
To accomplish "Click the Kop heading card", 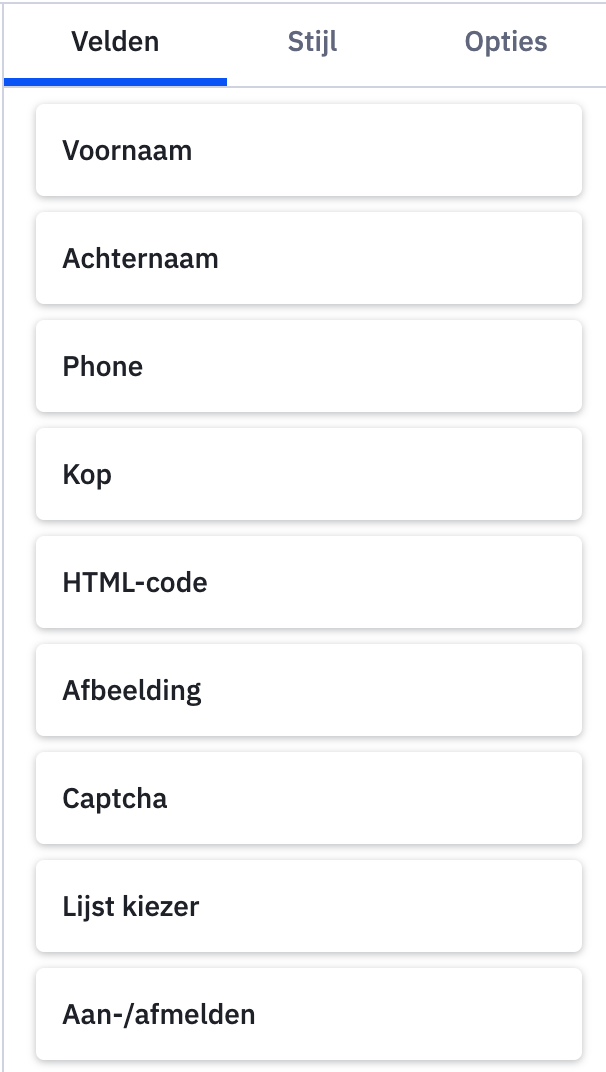I will tap(308, 475).
